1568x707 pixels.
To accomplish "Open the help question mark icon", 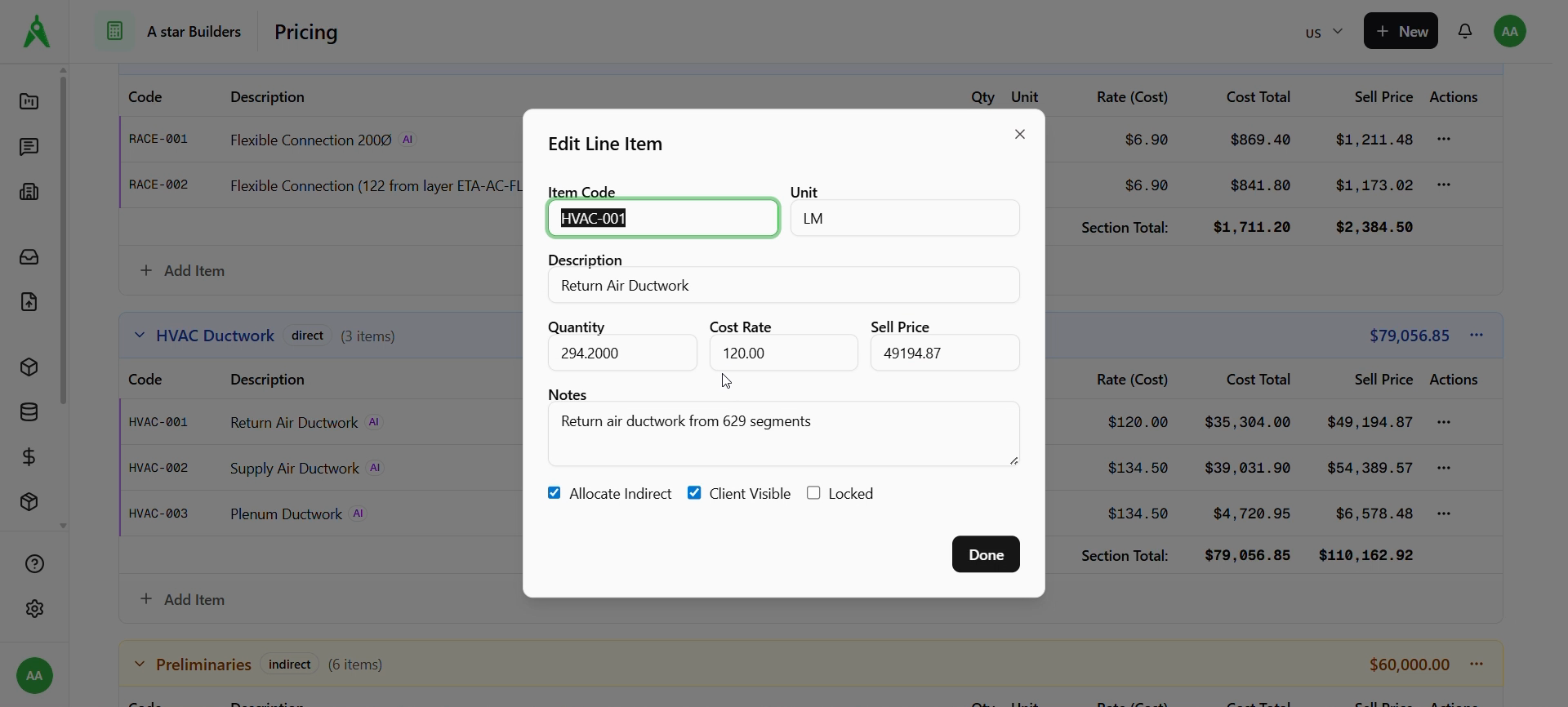I will click(x=34, y=564).
